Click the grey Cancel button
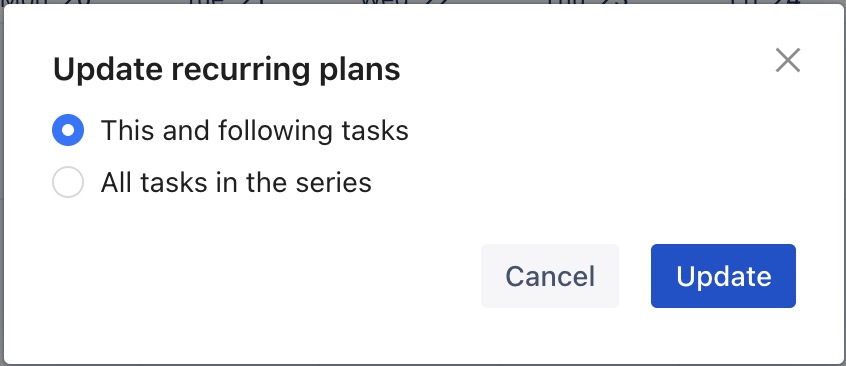 [550, 276]
